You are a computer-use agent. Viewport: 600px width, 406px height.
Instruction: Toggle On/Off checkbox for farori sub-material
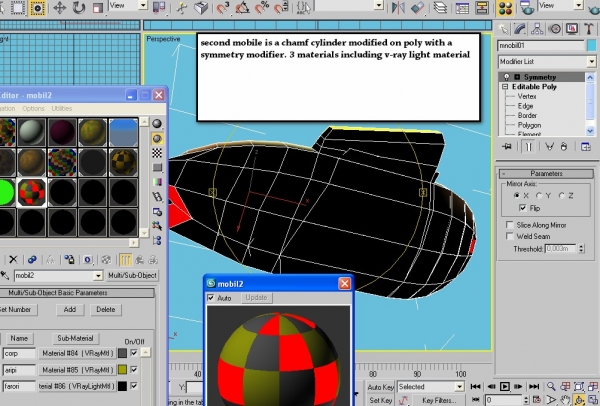pyautogui.click(x=134, y=386)
